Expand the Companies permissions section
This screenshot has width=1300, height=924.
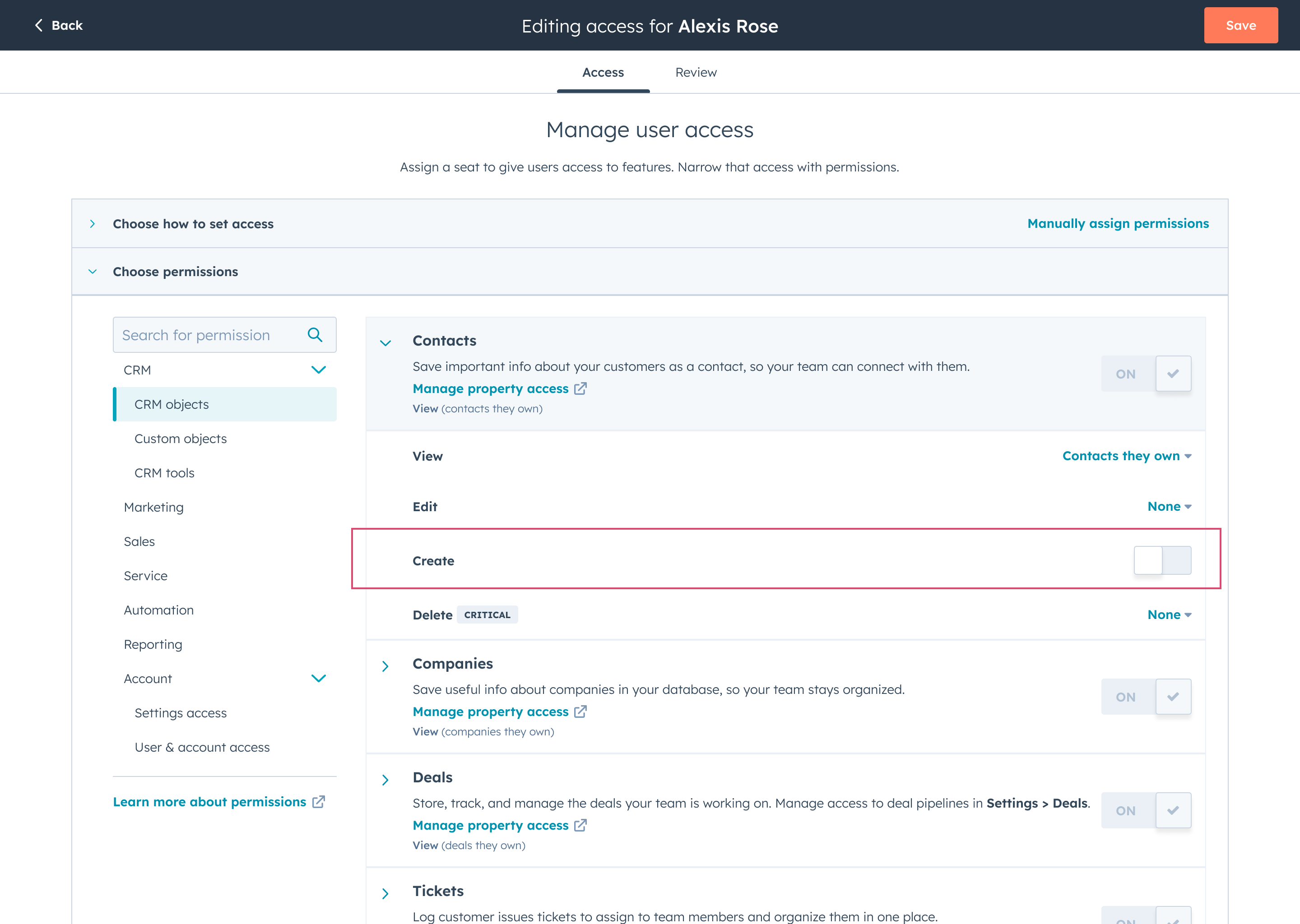point(386,665)
